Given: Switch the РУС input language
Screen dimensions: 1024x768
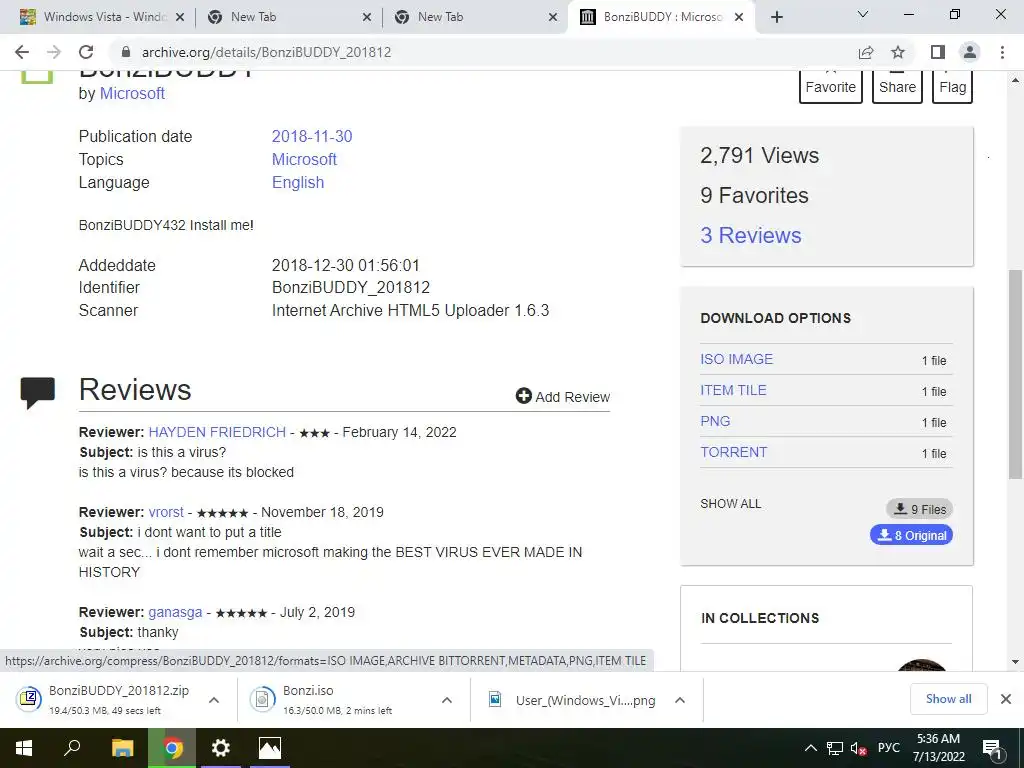Looking at the screenshot, I should tap(889, 748).
